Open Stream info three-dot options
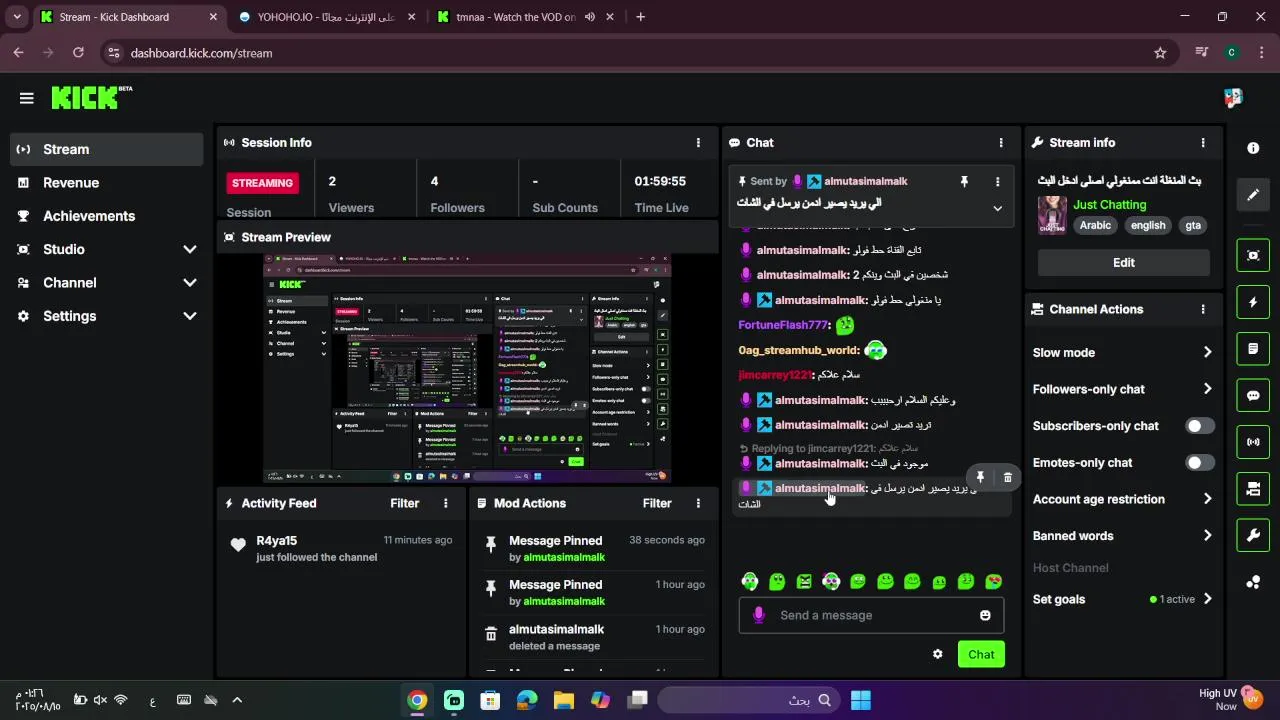Image resolution: width=1280 pixels, height=720 pixels. click(1203, 143)
